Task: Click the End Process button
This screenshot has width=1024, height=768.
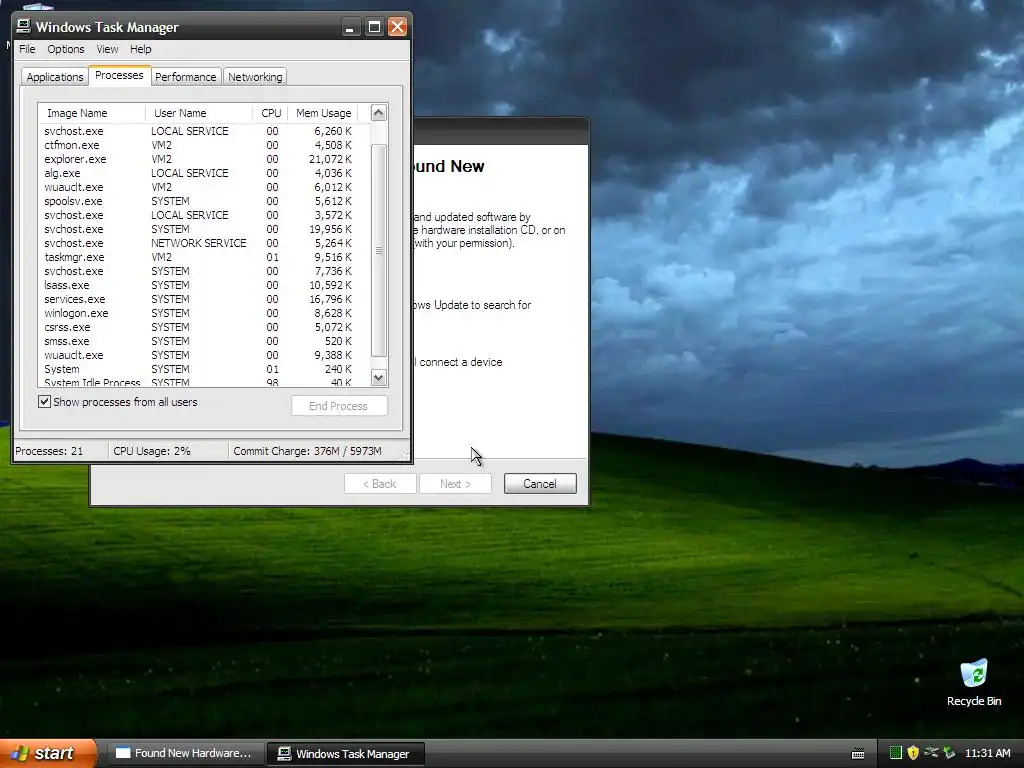Action: pyautogui.click(x=339, y=406)
